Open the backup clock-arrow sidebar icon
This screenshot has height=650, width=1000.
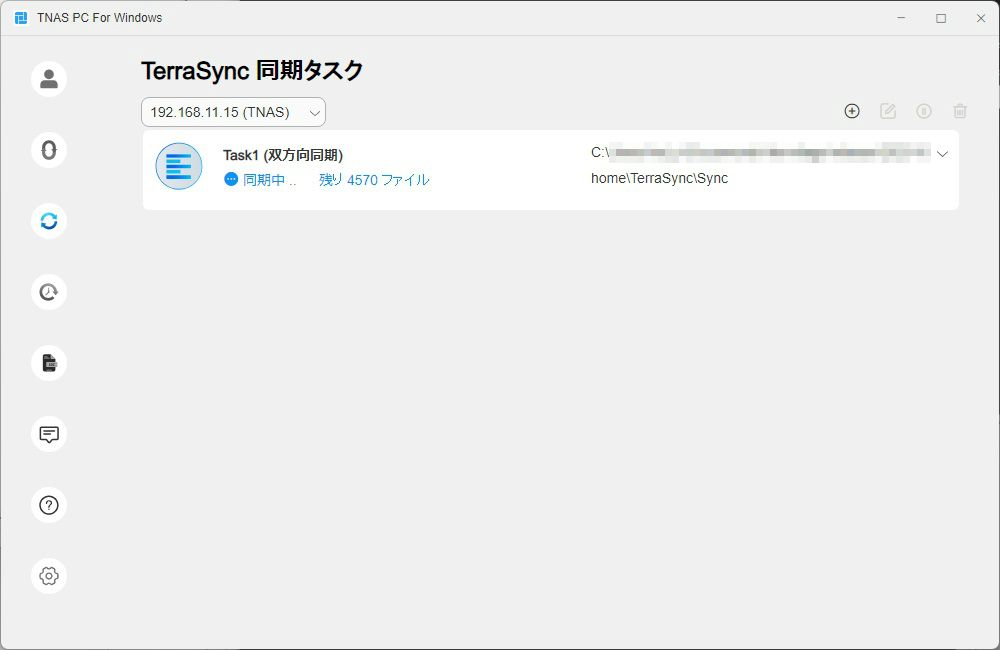[49, 292]
